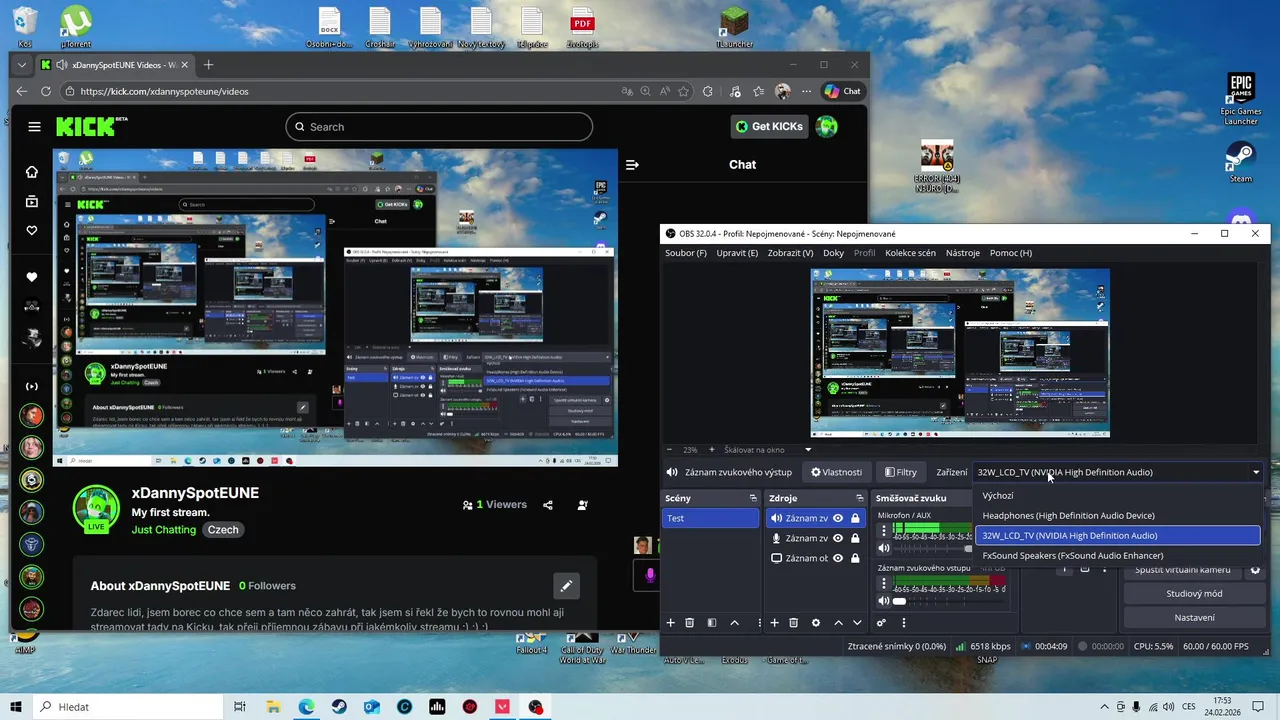Click the Get KICKs button
1280x720 pixels.
pos(769,127)
